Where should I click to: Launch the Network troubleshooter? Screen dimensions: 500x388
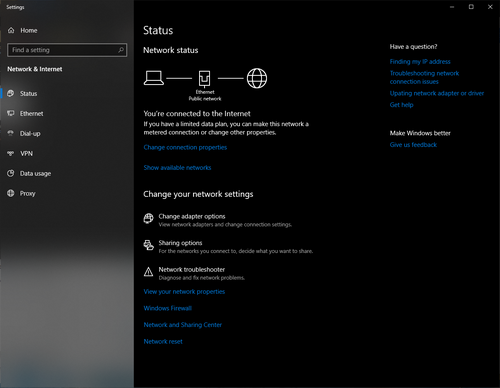click(194, 273)
